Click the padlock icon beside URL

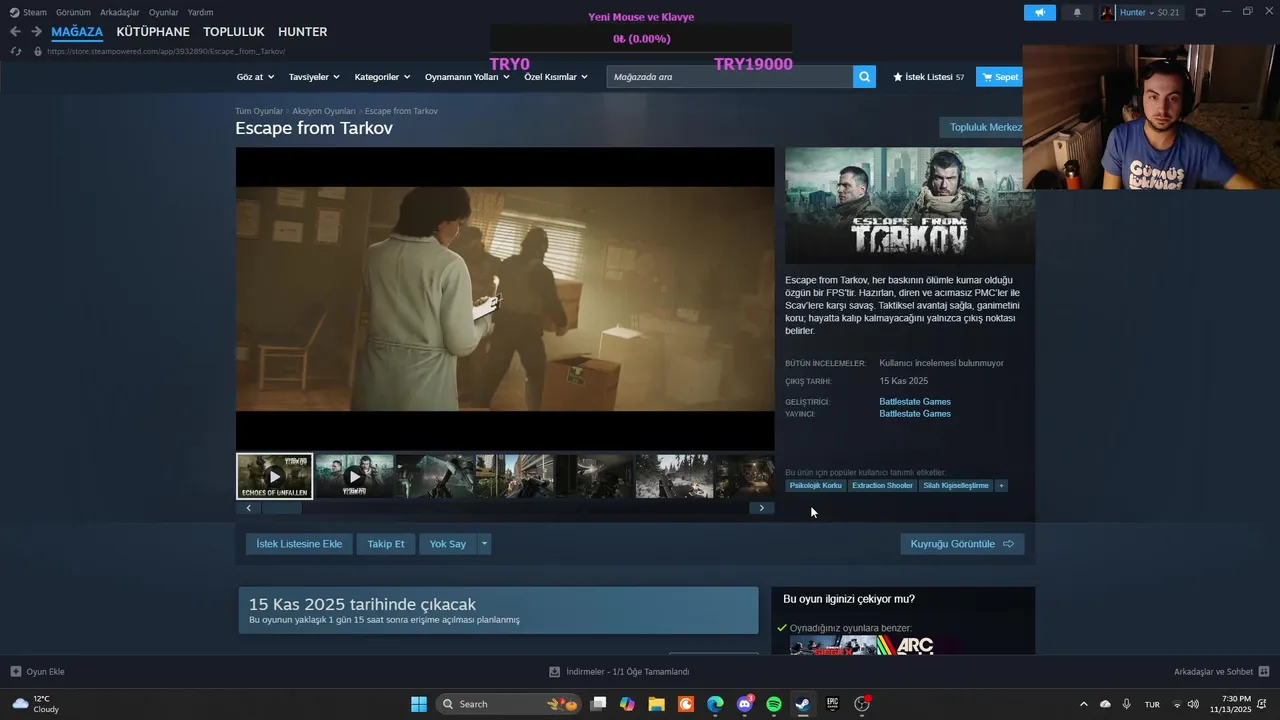[38, 51]
